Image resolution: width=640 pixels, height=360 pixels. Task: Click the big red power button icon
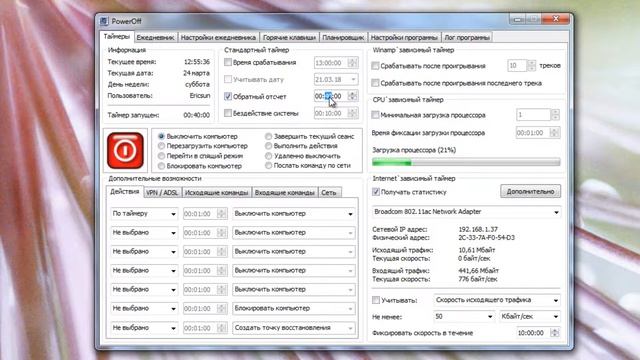(x=125, y=150)
